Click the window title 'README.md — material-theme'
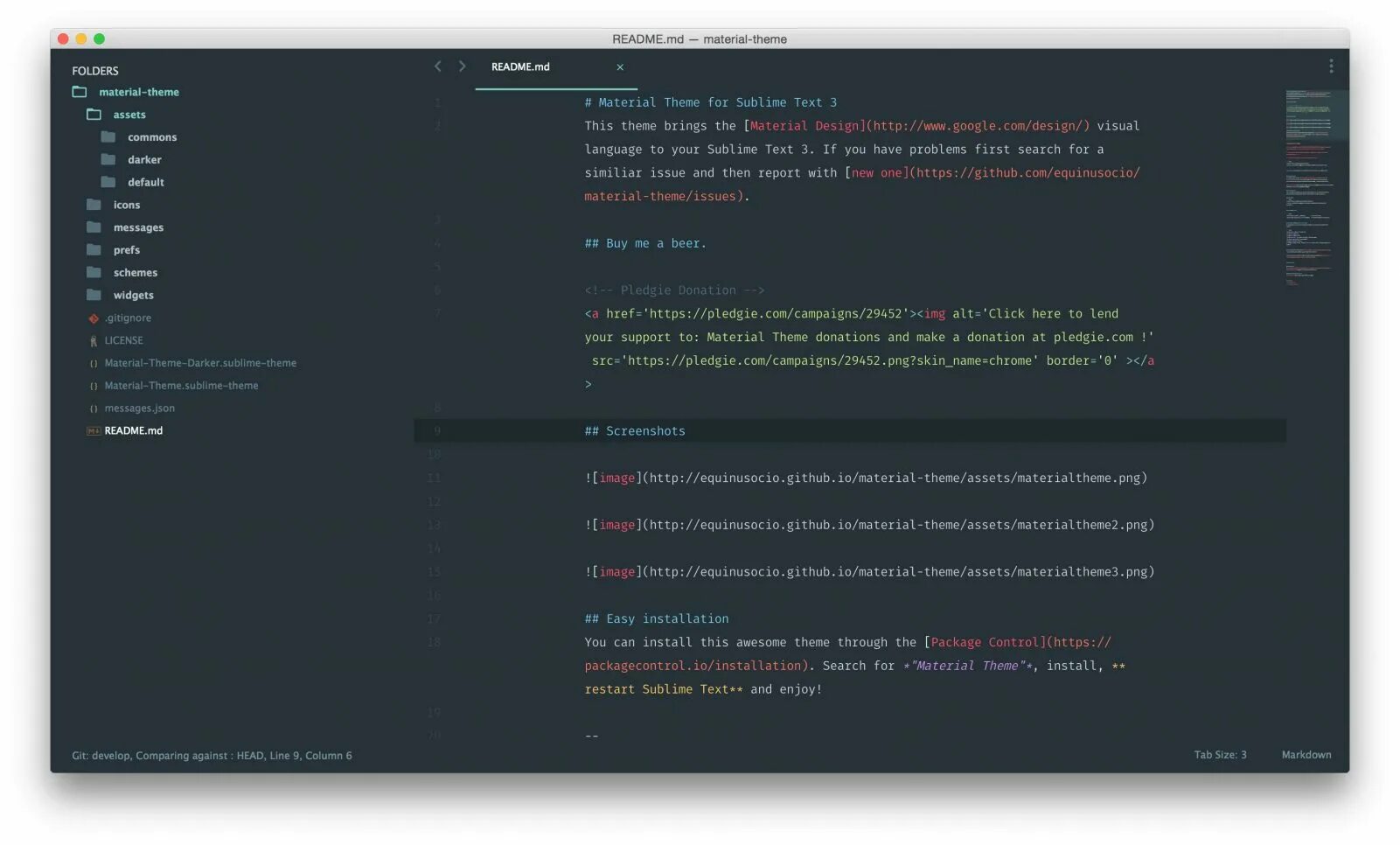The height and width of the screenshot is (845, 1400). [700, 39]
